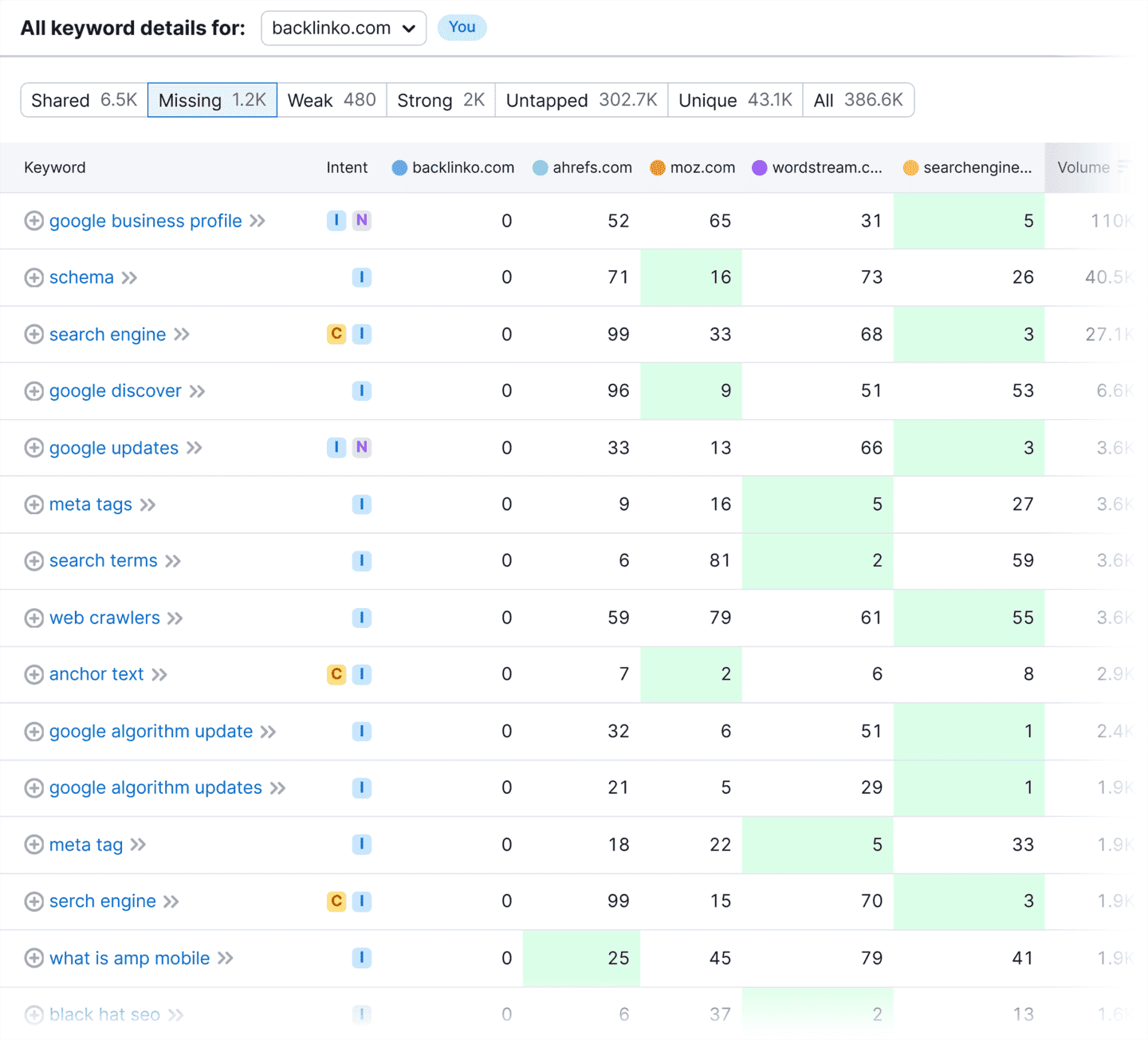Click double-arrow icon after meta tags
The image size is (1148, 1040).
(x=147, y=504)
